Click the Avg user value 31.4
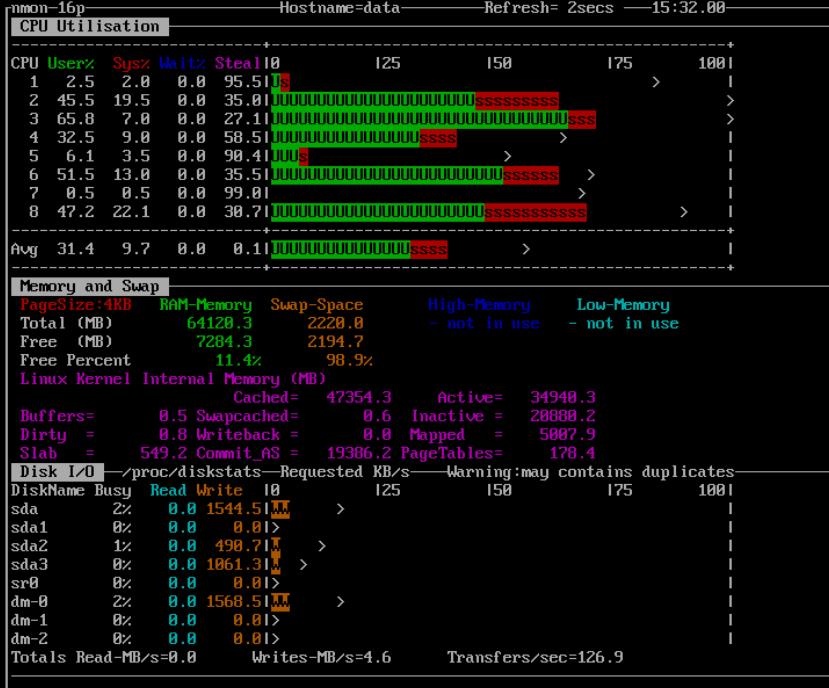This screenshot has height=688, width=829. point(76,249)
